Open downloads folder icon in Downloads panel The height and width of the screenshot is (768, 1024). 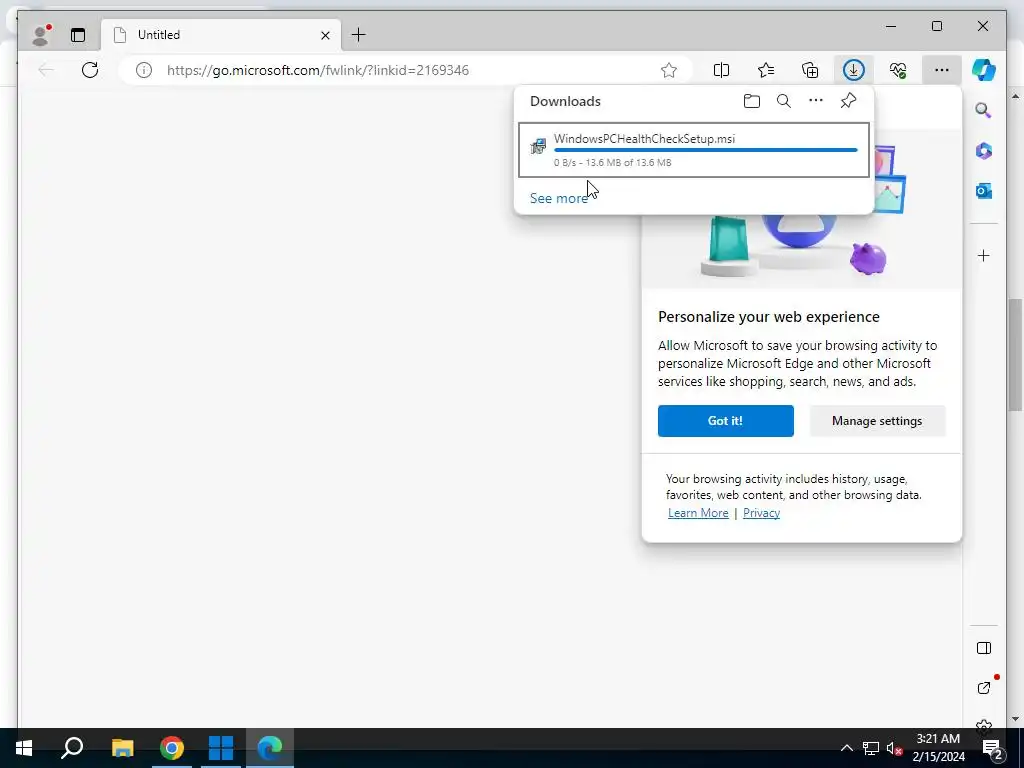coord(752,101)
